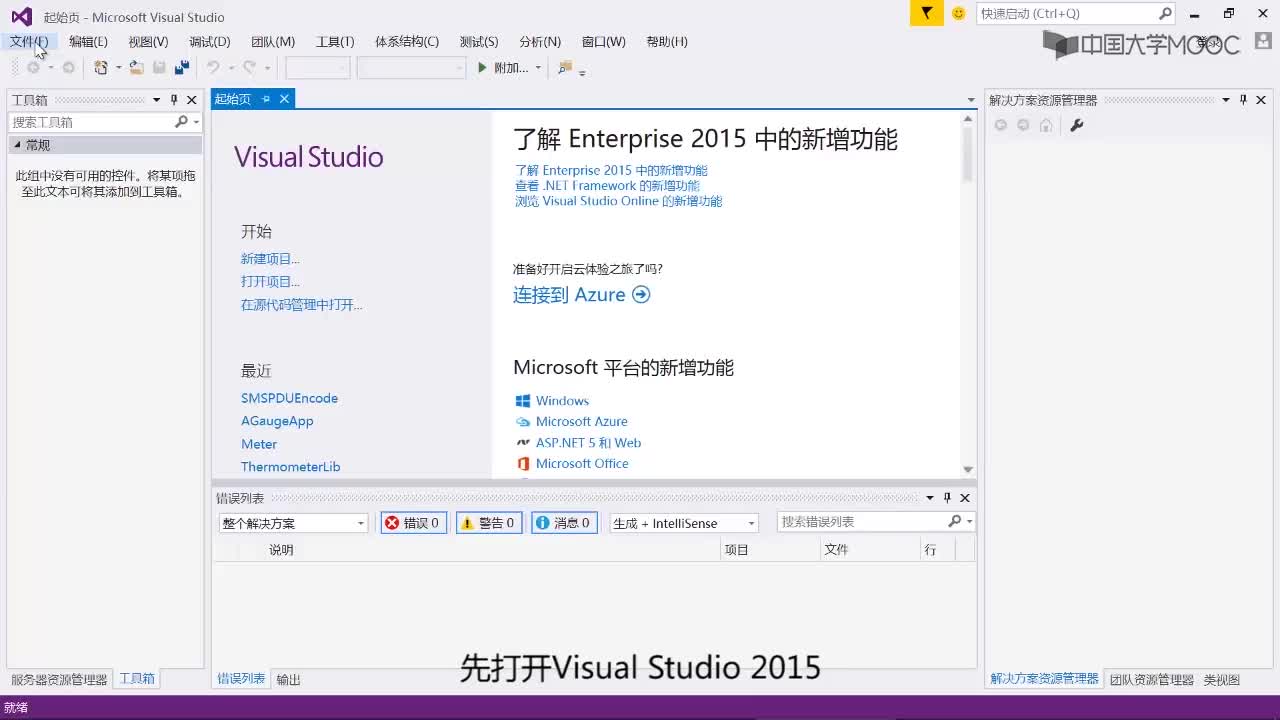1280x720 pixels.
Task: Click the 连接到 Azure link
Action: pos(581,295)
